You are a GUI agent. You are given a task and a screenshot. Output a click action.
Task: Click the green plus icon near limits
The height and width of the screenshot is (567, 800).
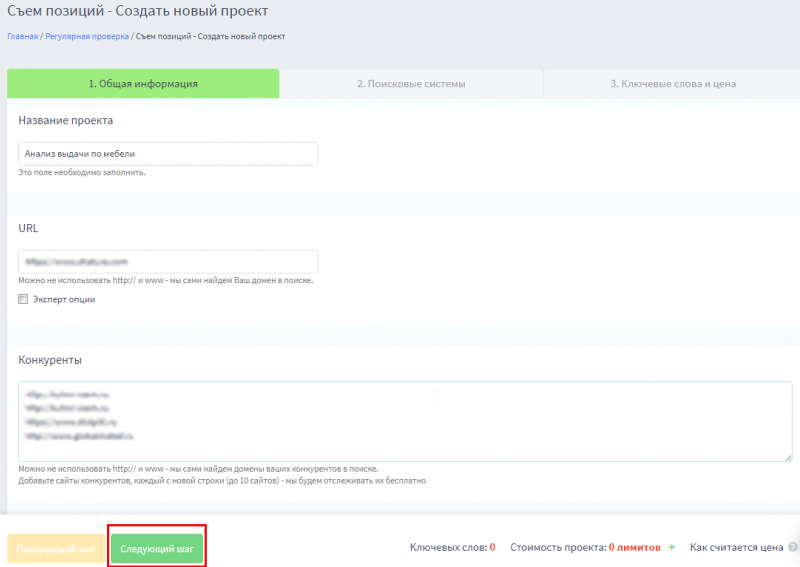pyautogui.click(x=671, y=547)
